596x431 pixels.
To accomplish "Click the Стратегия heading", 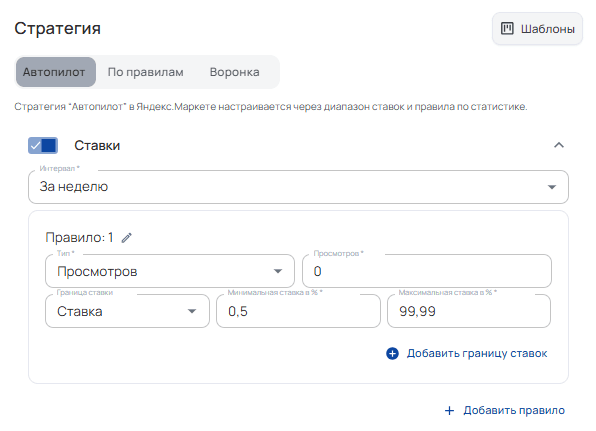I will point(58,29).
